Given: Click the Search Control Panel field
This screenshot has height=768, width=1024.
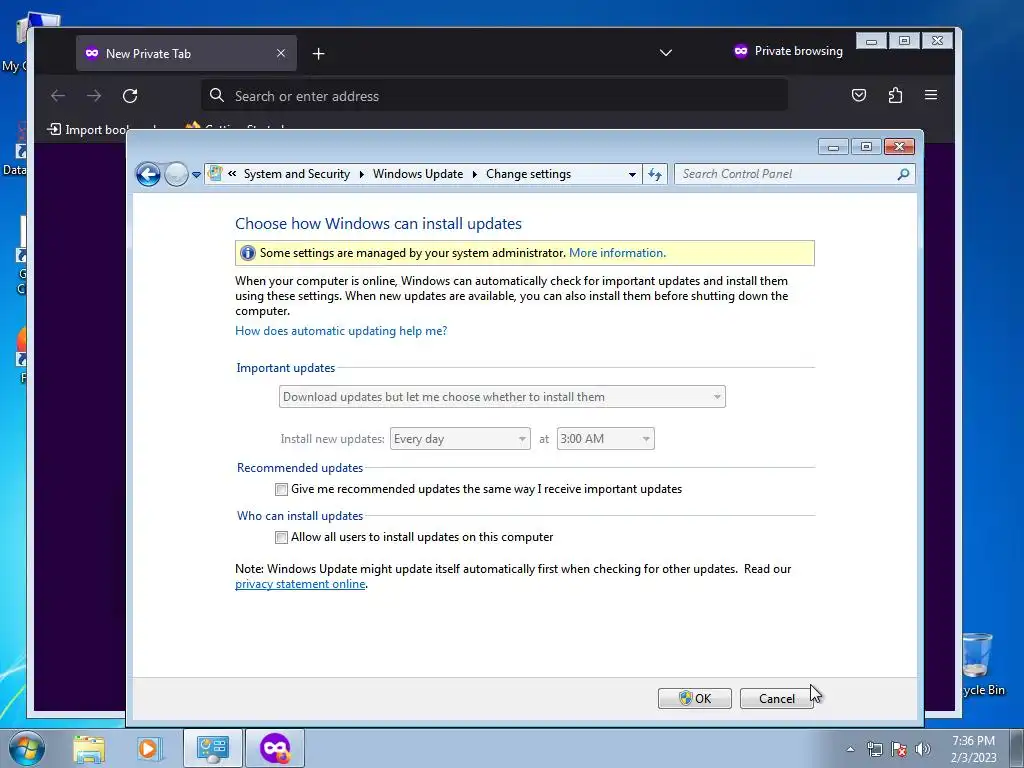Looking at the screenshot, I should click(x=794, y=174).
